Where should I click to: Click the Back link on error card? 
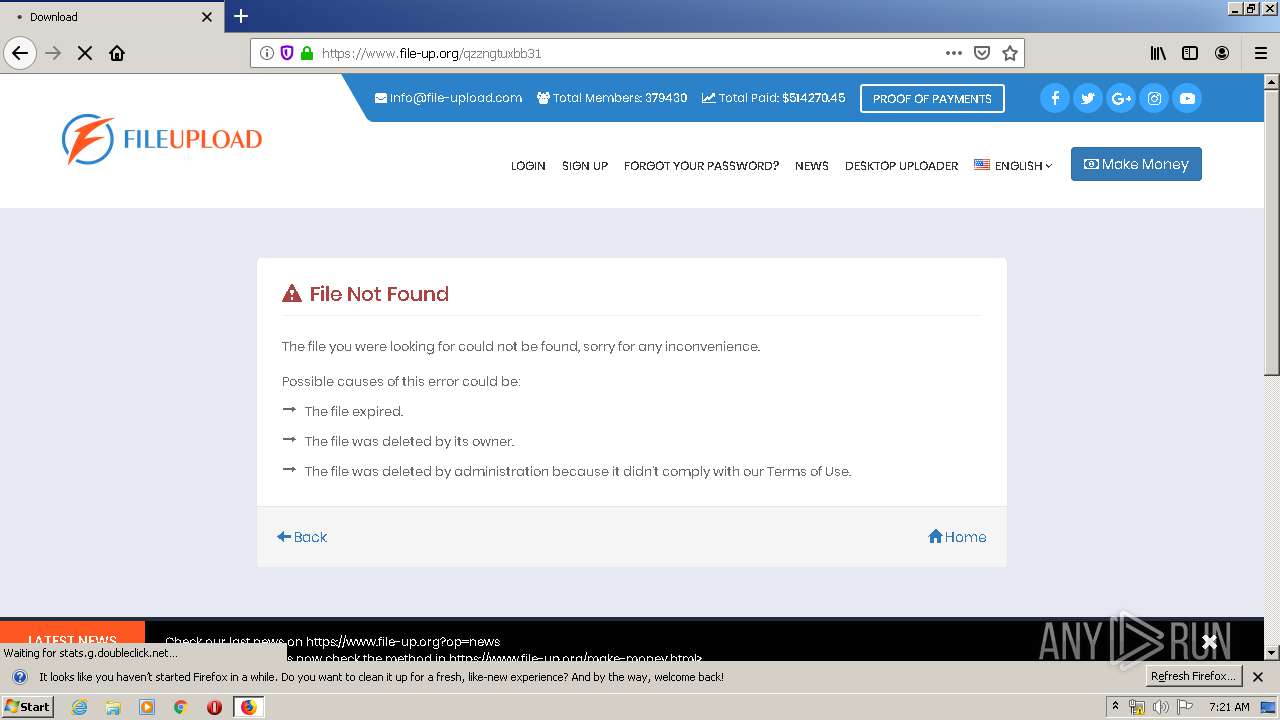302,537
